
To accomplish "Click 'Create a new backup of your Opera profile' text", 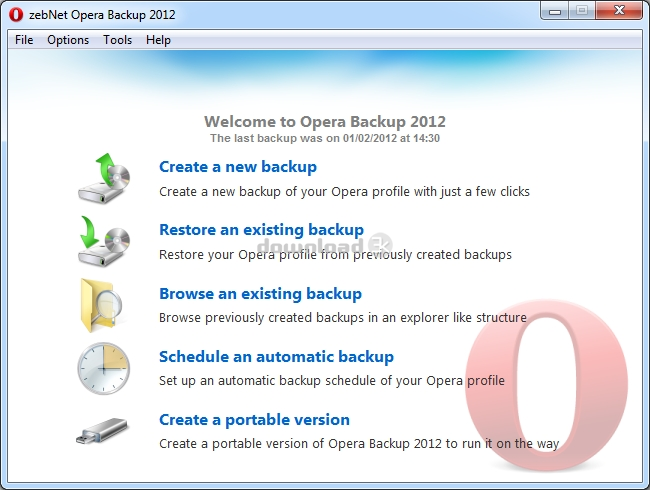I will (x=285, y=192).
